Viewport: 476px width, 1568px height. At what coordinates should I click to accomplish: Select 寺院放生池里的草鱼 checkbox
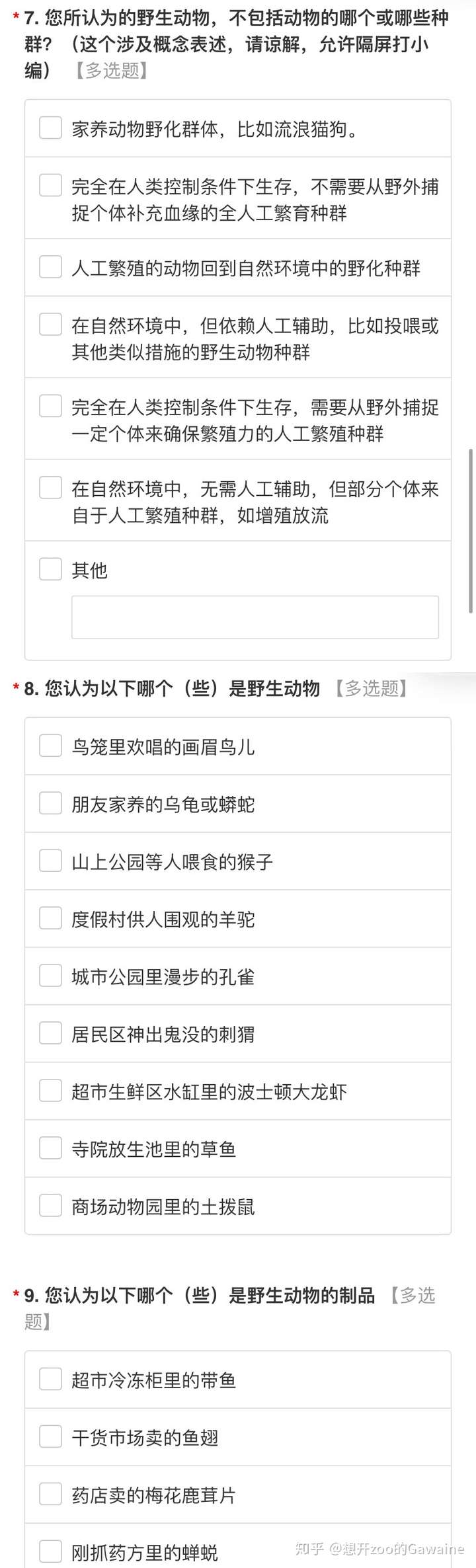pos(50,1149)
